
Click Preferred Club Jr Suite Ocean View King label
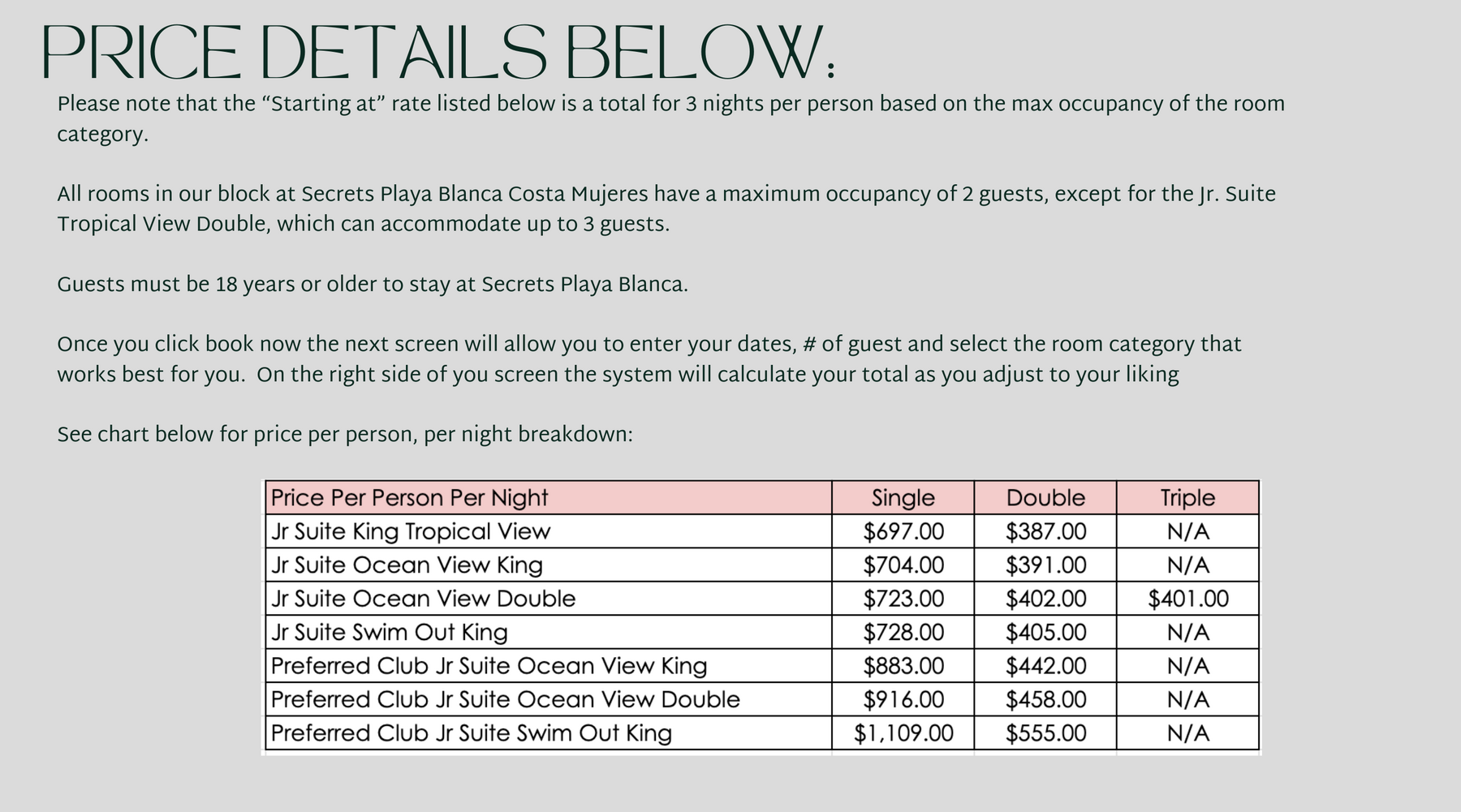(489, 666)
